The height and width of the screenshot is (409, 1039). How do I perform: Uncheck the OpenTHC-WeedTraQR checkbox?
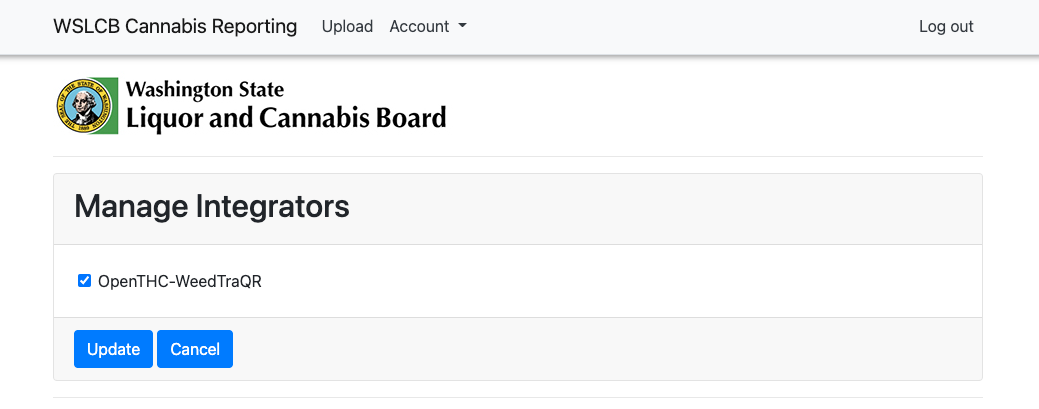(84, 281)
